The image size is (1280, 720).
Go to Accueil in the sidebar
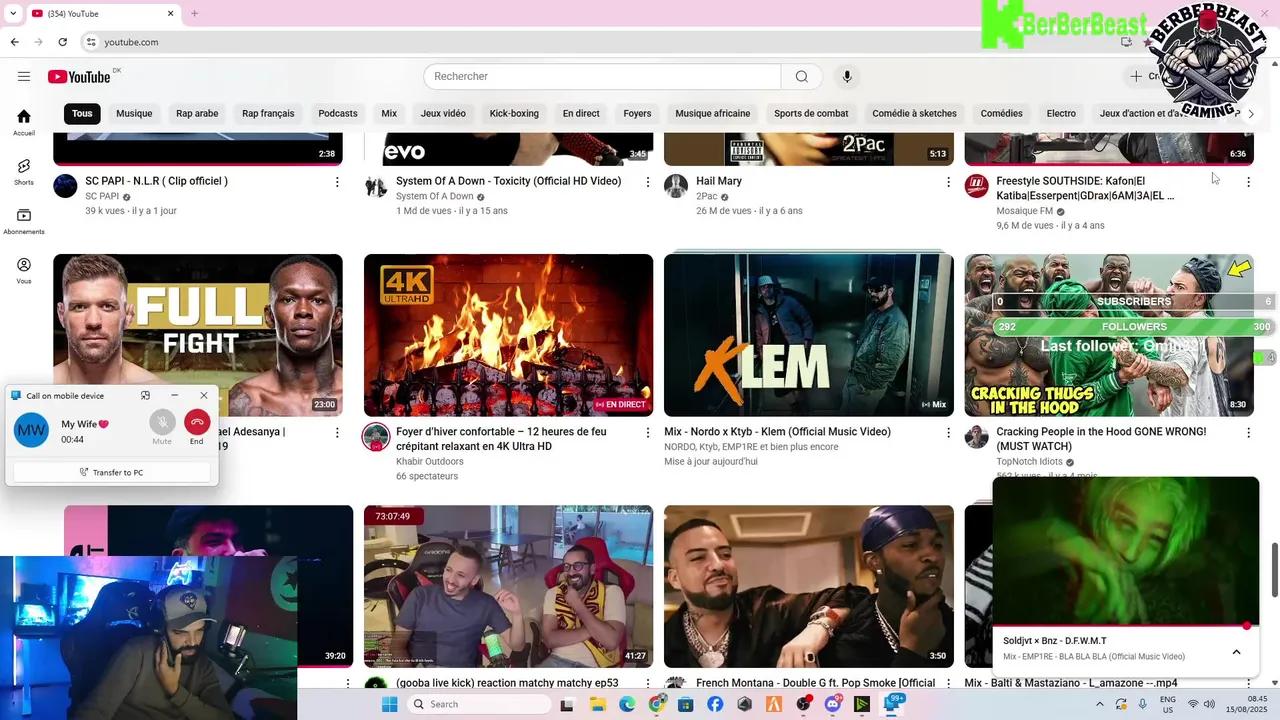(x=24, y=122)
